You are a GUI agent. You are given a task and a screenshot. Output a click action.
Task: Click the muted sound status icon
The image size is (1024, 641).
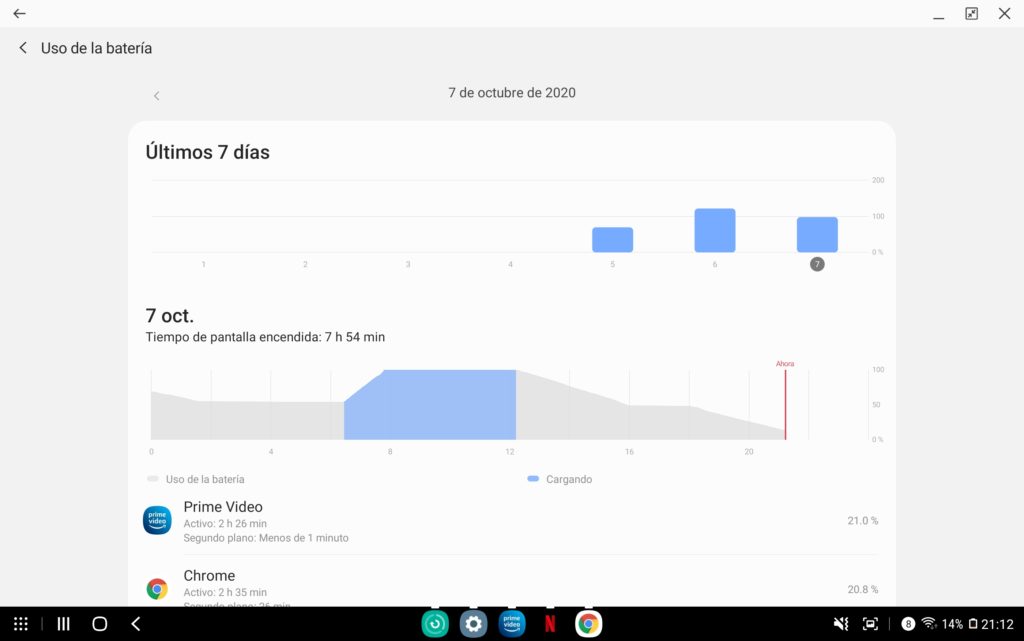click(x=841, y=624)
